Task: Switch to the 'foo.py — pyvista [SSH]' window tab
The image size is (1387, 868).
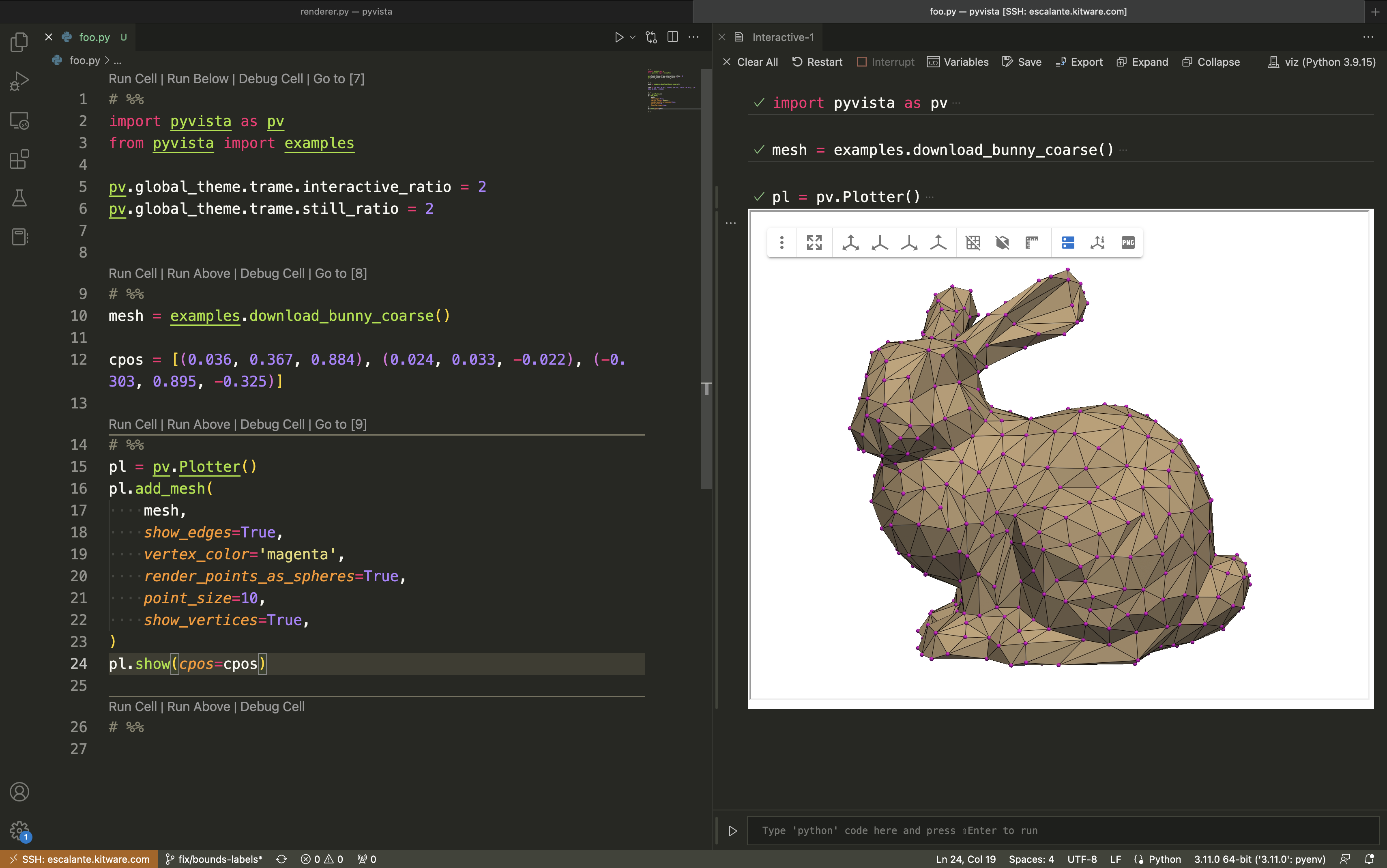Action: 1028,11
